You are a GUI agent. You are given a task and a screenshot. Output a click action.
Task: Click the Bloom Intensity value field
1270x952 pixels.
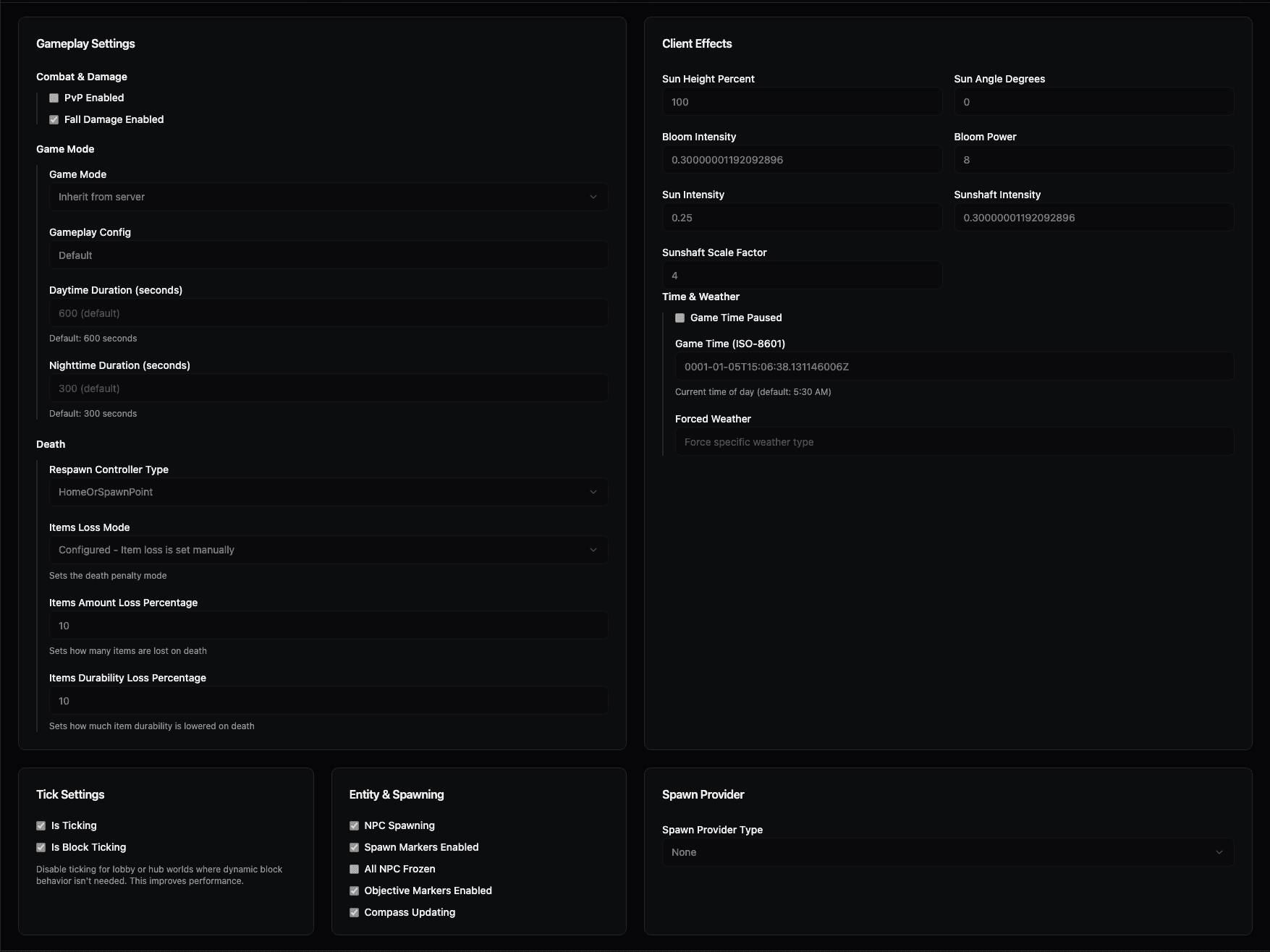coord(802,159)
